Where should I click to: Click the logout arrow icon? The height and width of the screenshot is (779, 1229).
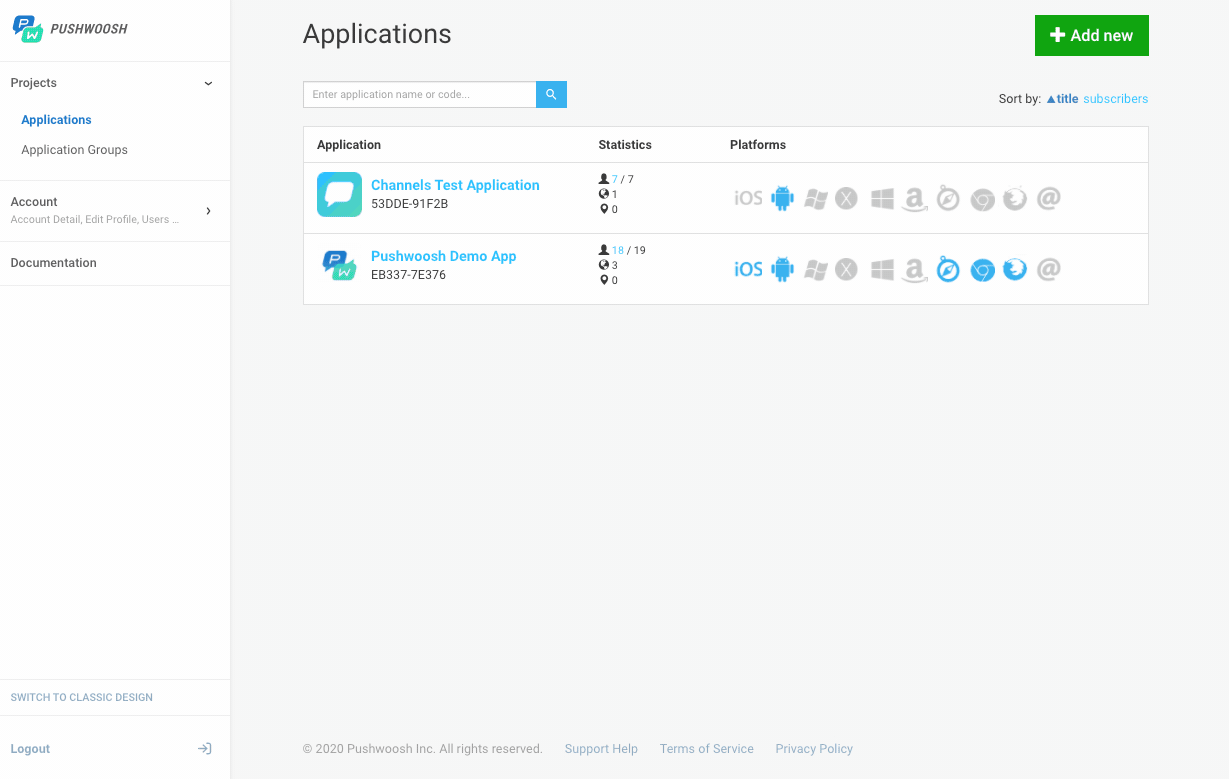204,748
